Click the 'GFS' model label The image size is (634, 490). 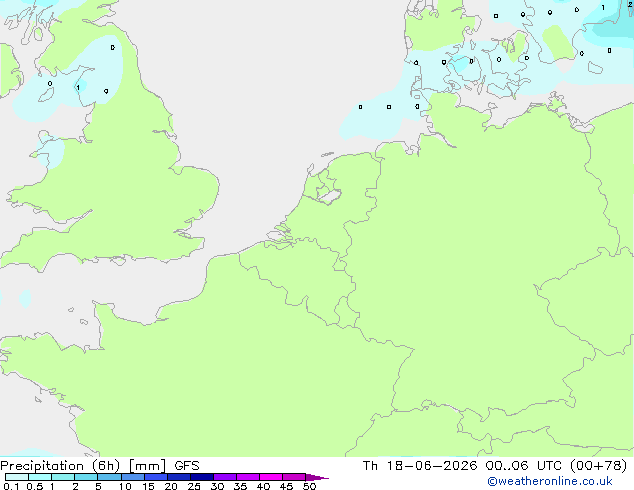click(187, 466)
